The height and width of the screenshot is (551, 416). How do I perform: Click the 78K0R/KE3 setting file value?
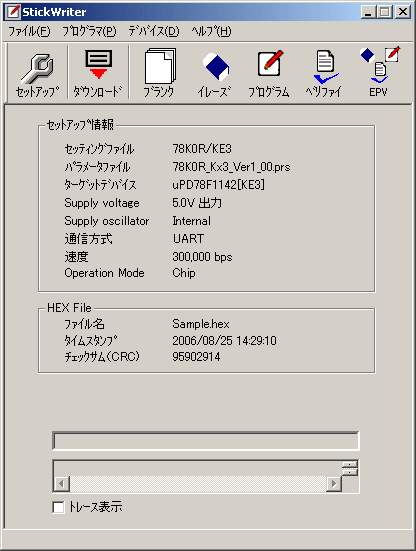click(202, 149)
